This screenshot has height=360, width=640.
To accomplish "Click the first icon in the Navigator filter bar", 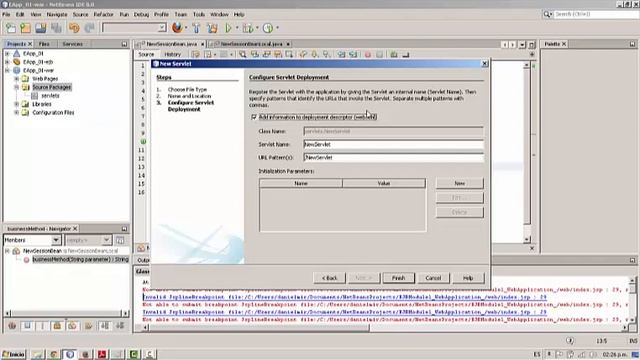I will pos(12,325).
